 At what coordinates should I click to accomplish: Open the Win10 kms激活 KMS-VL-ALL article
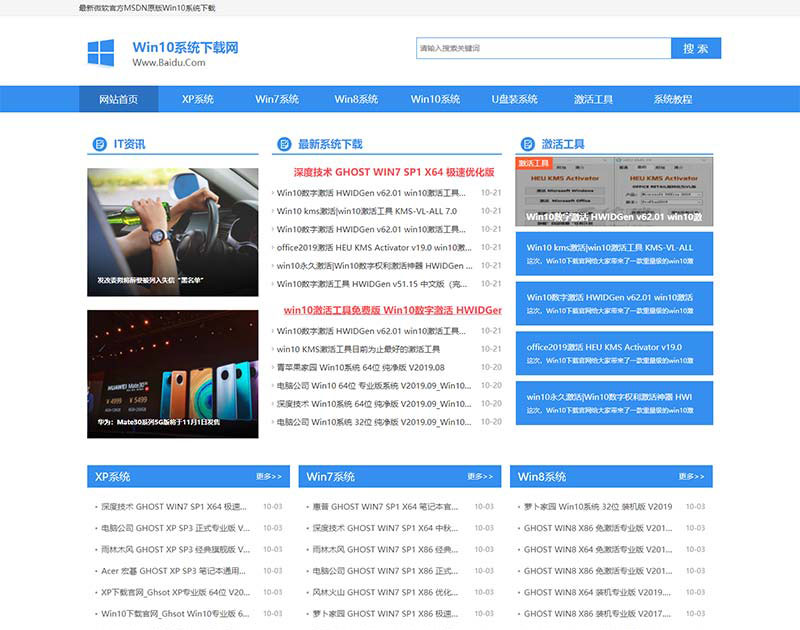(x=365, y=211)
